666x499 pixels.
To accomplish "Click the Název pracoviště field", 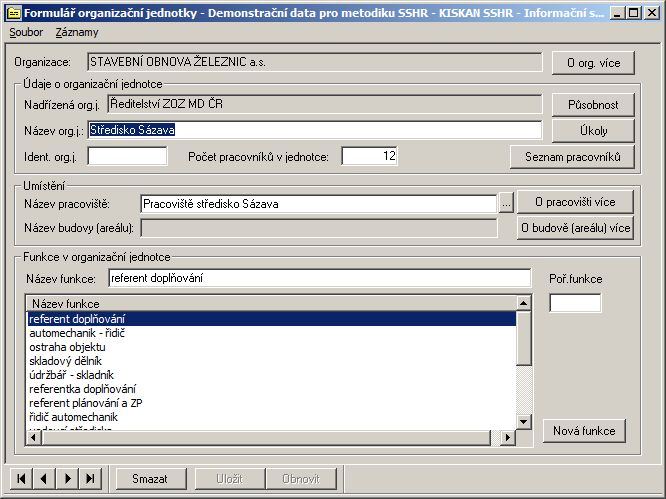I will (x=319, y=204).
